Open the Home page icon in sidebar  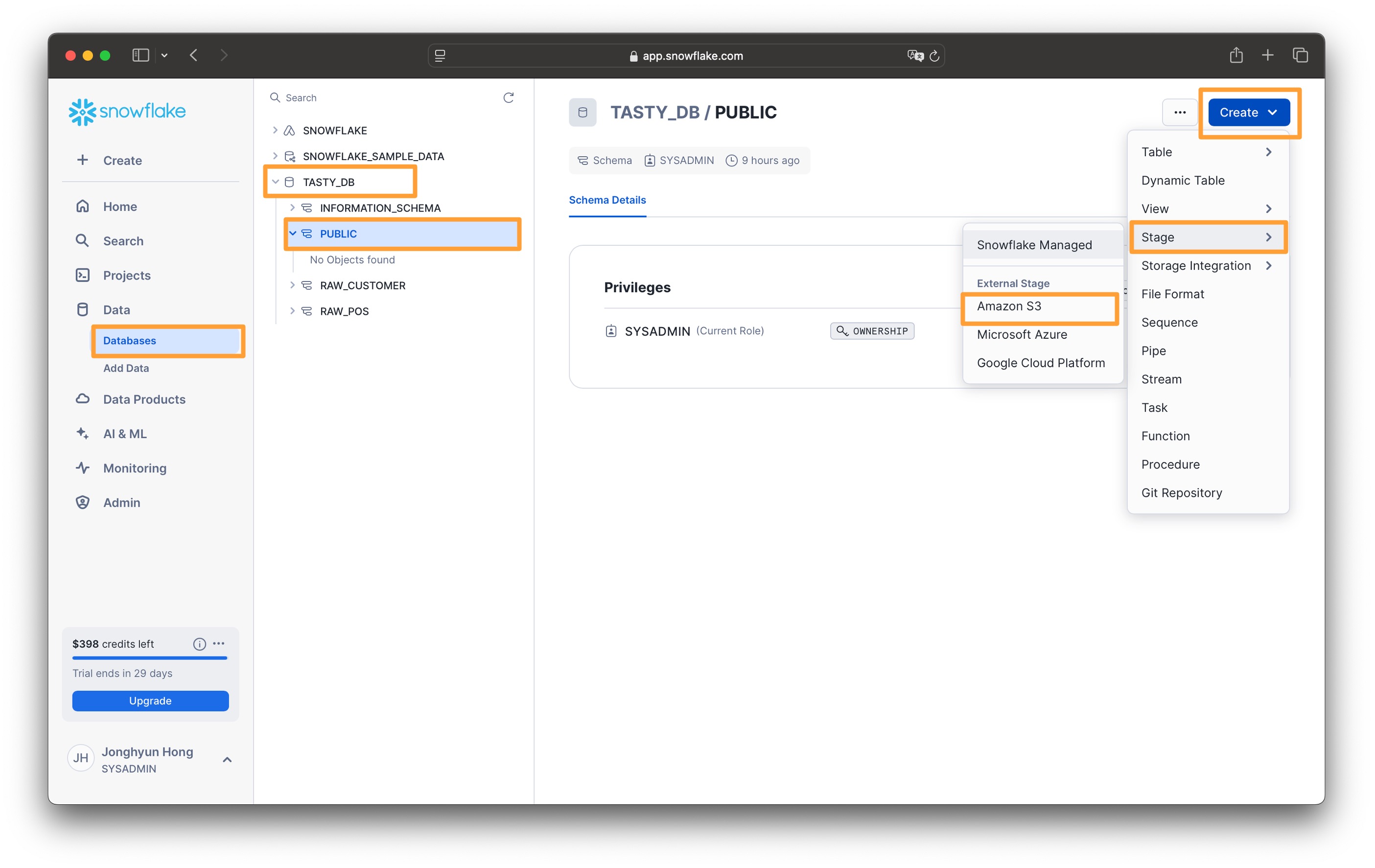point(83,206)
